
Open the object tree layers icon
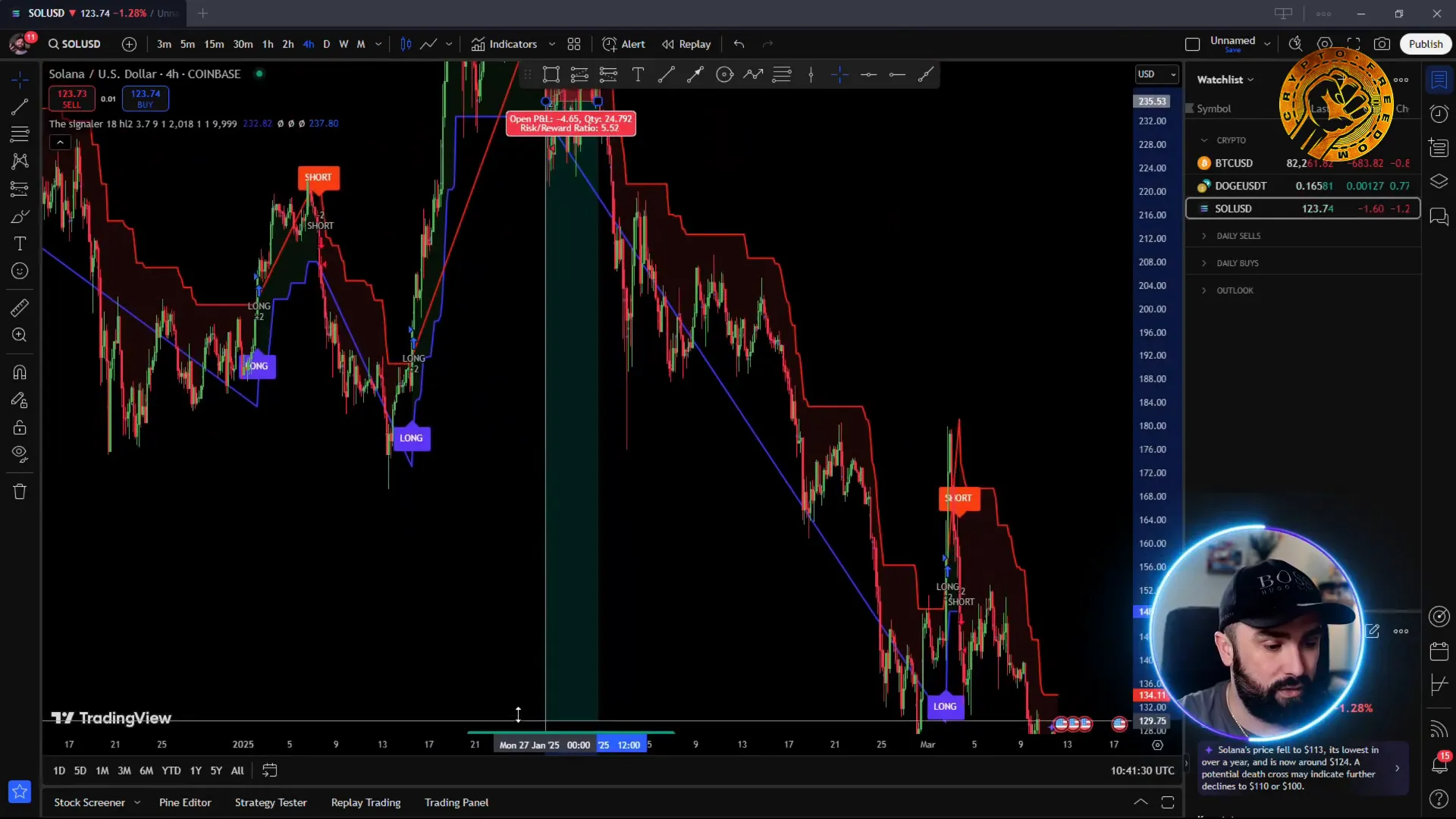pos(1439,181)
